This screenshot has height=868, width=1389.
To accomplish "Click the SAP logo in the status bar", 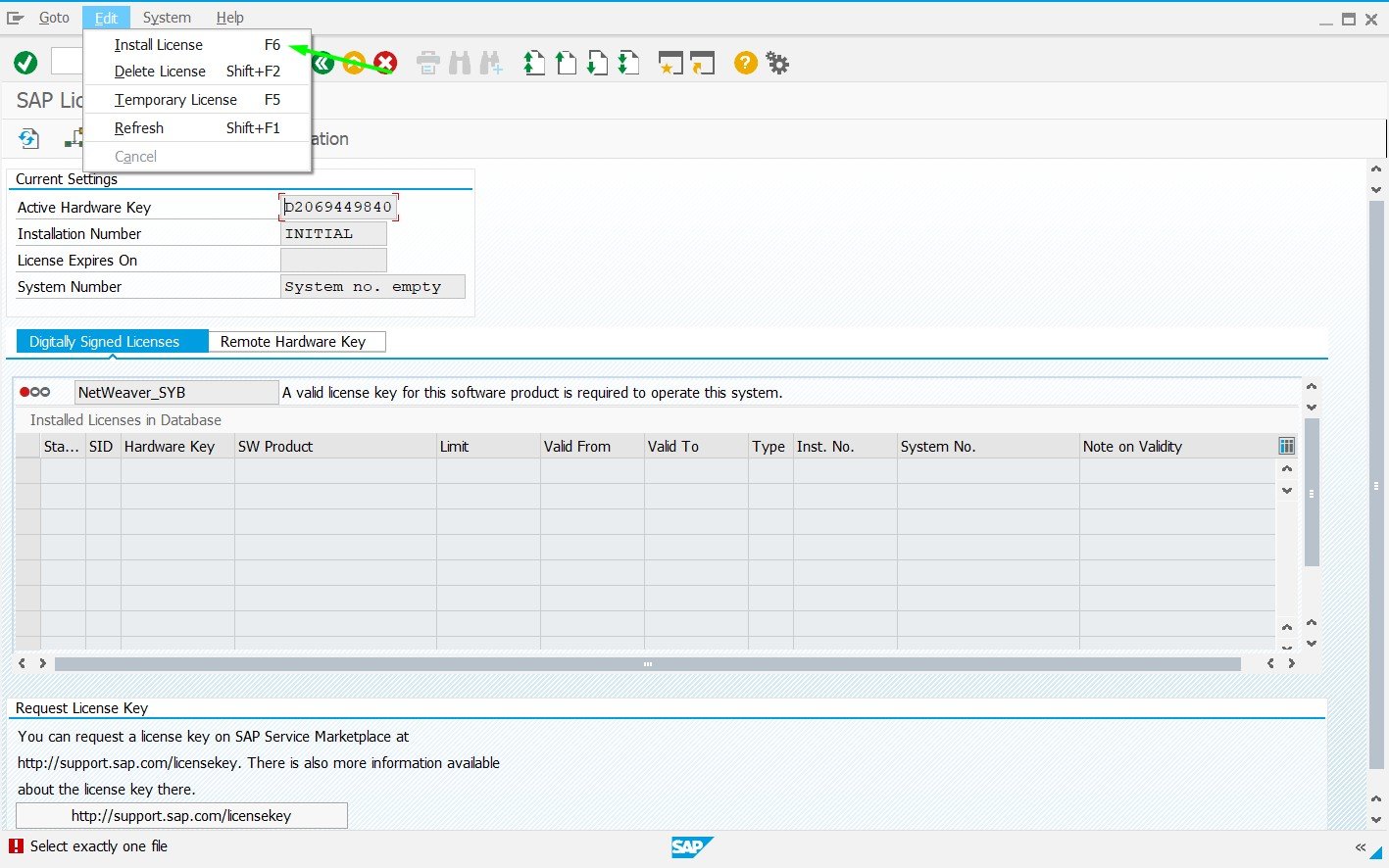I will coord(692,847).
